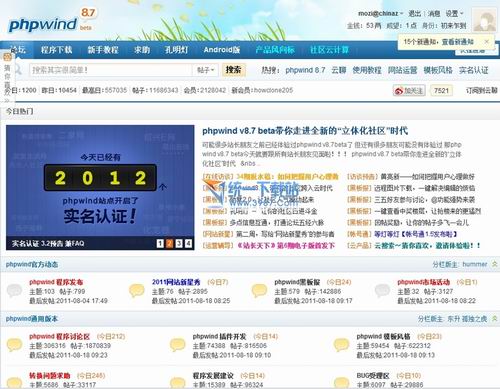This screenshot has width=500, height=389.
Task: Open hot search link 云聊
Action: [339, 70]
